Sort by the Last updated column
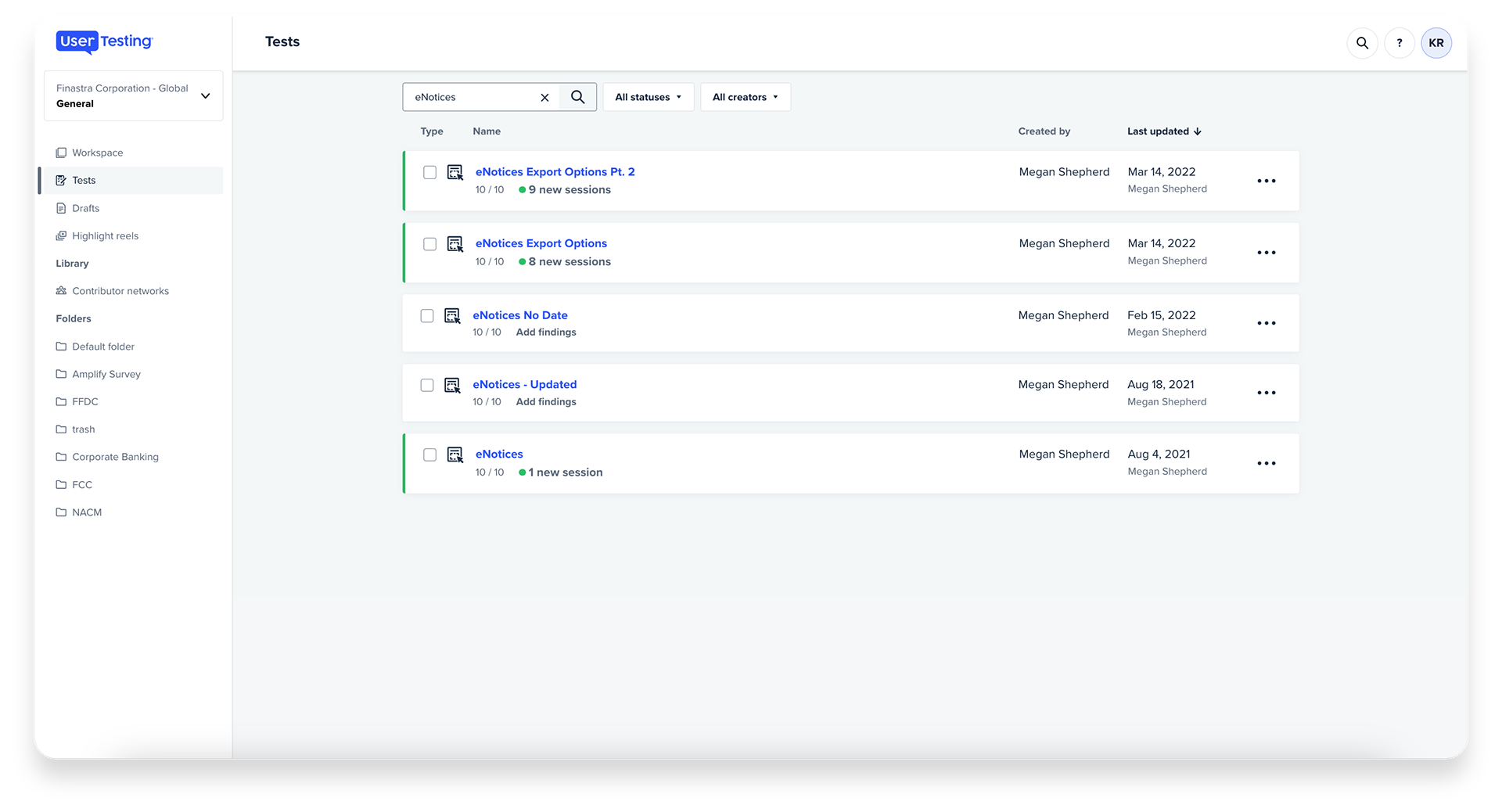This screenshot has height=812, width=1502. click(x=1164, y=131)
